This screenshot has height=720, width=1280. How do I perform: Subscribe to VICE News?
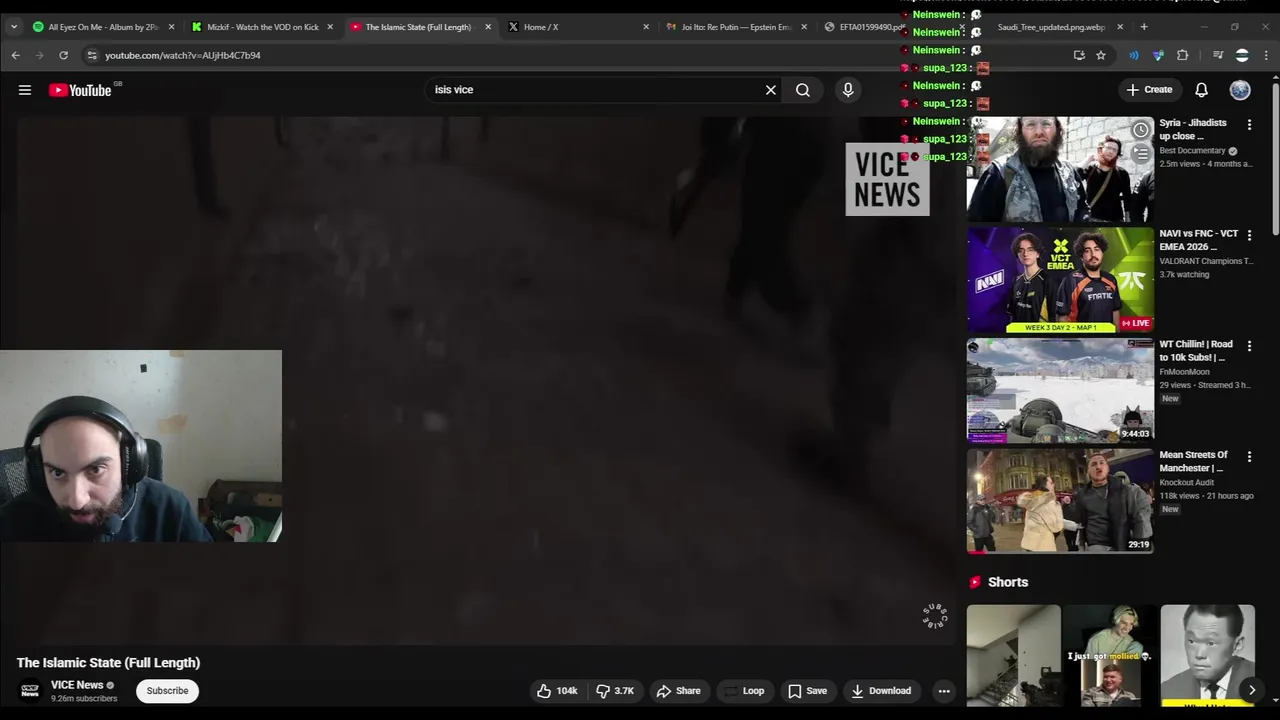point(167,691)
